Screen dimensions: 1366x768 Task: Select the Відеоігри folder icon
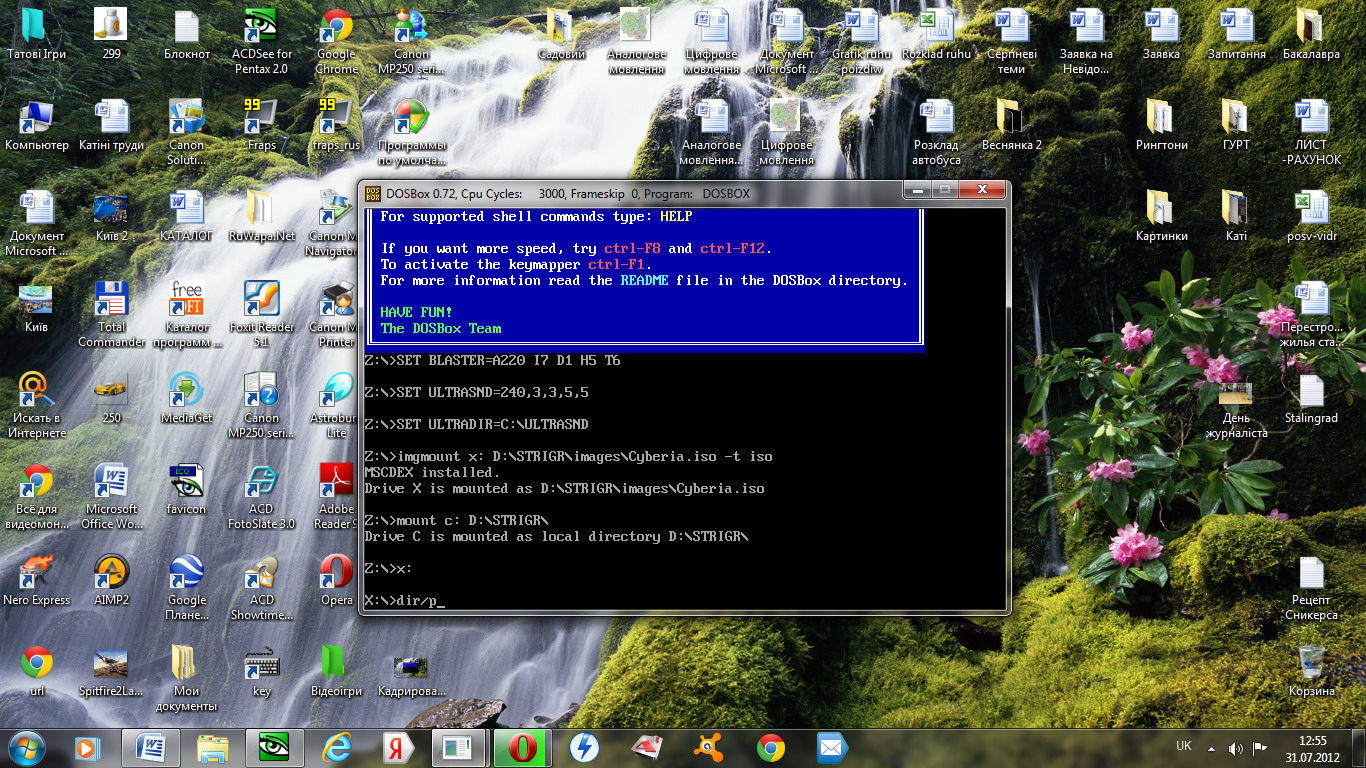(336, 672)
